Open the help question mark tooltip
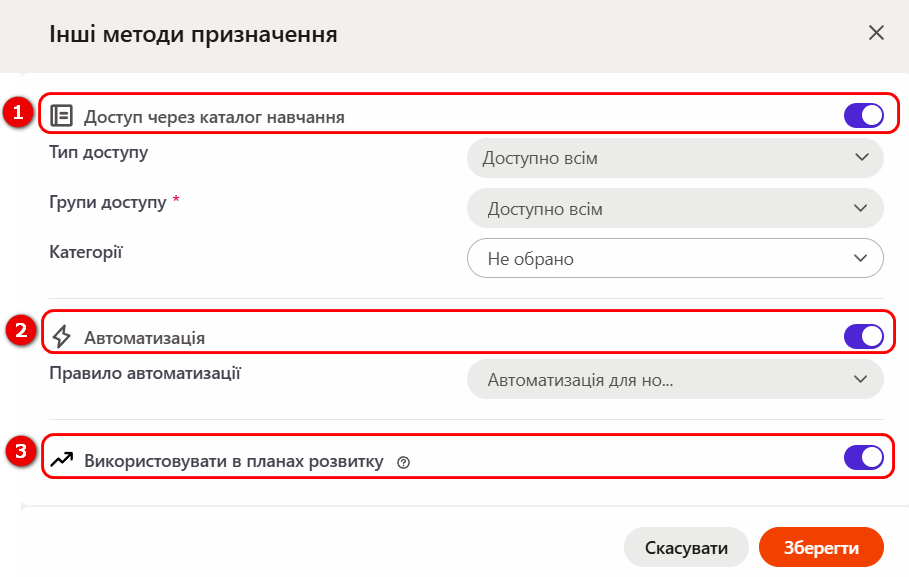Image resolution: width=909 pixels, height=577 pixels. [403, 462]
